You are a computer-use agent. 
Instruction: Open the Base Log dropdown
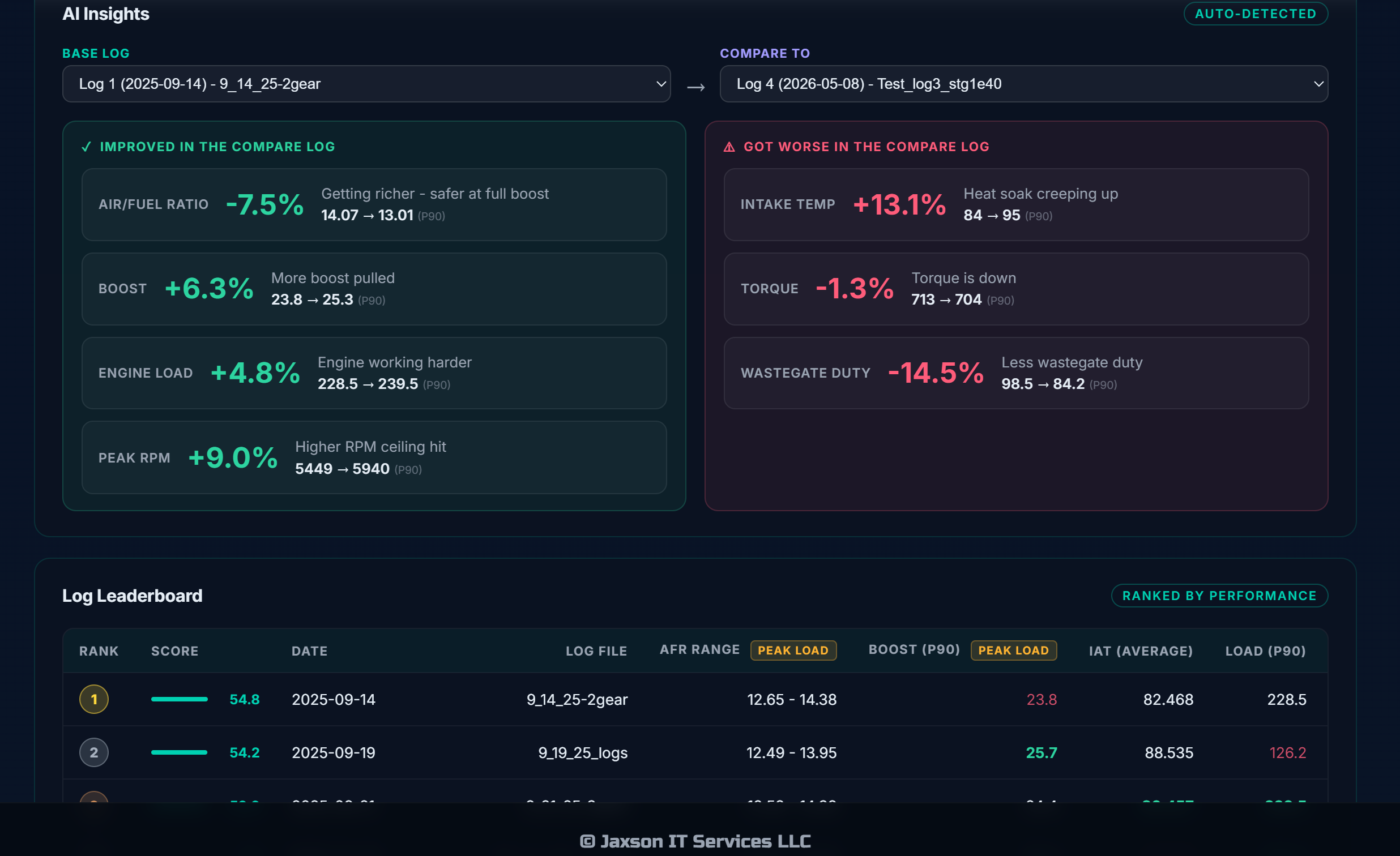point(366,84)
